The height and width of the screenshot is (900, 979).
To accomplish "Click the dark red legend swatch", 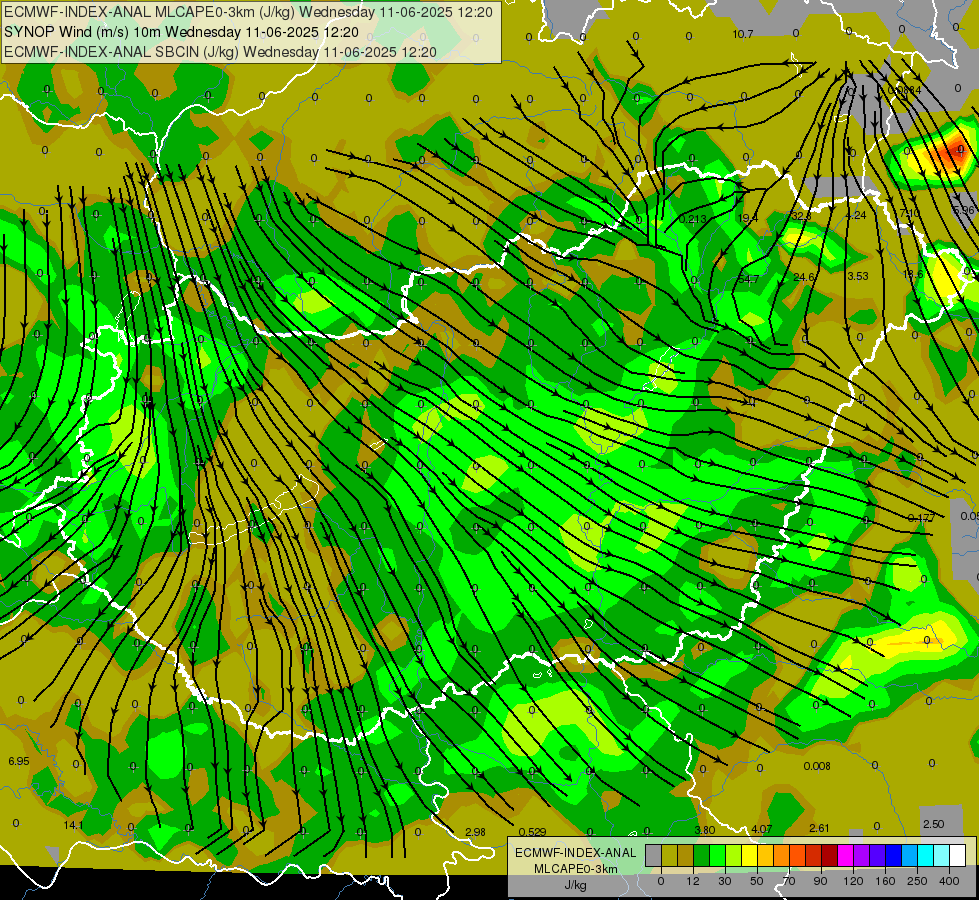I will (x=830, y=855).
